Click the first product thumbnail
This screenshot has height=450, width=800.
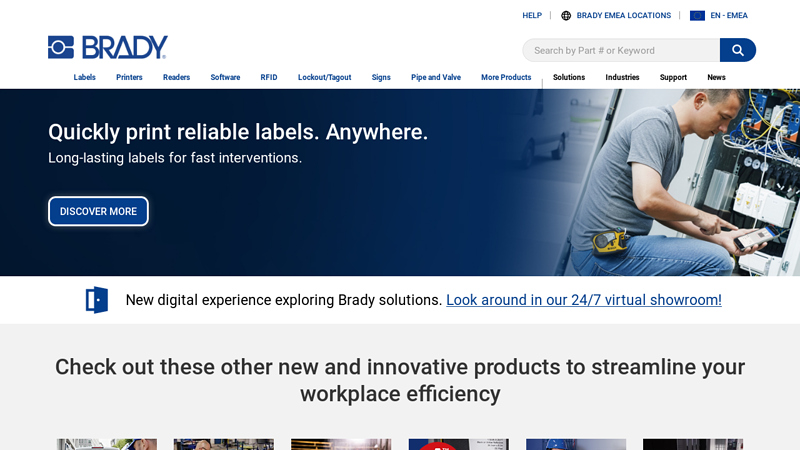107,444
